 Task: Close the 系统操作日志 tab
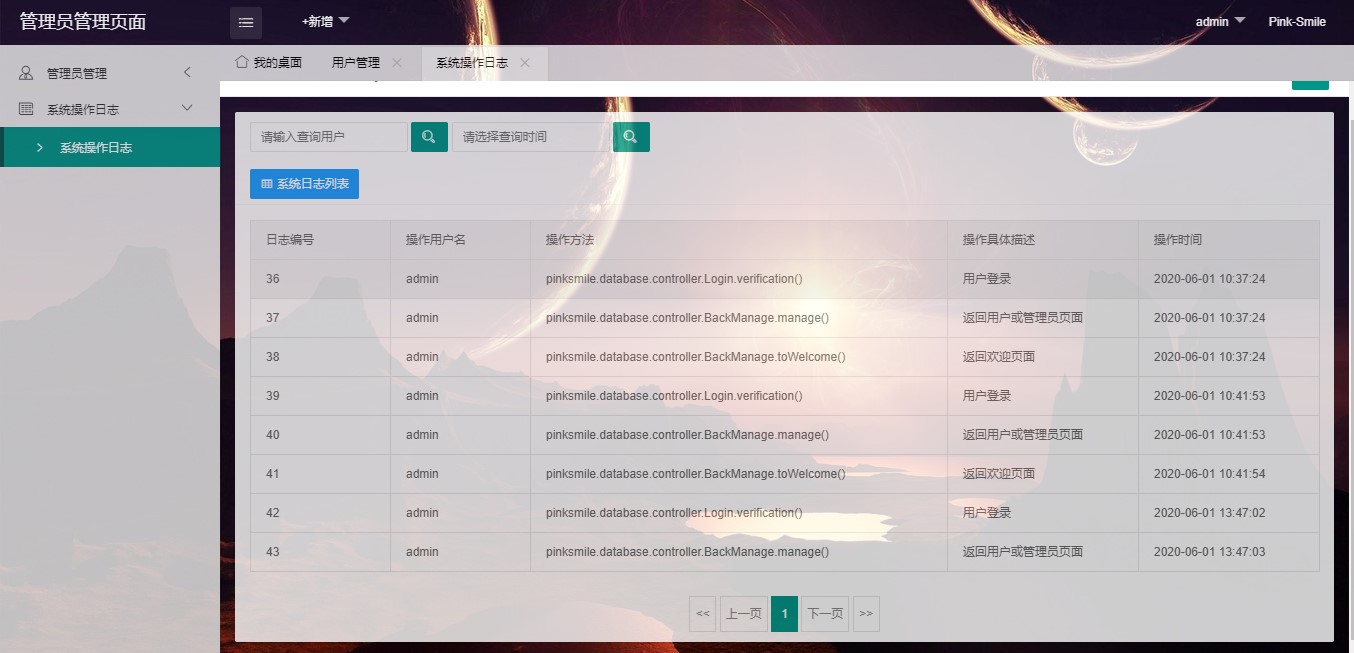[525, 61]
